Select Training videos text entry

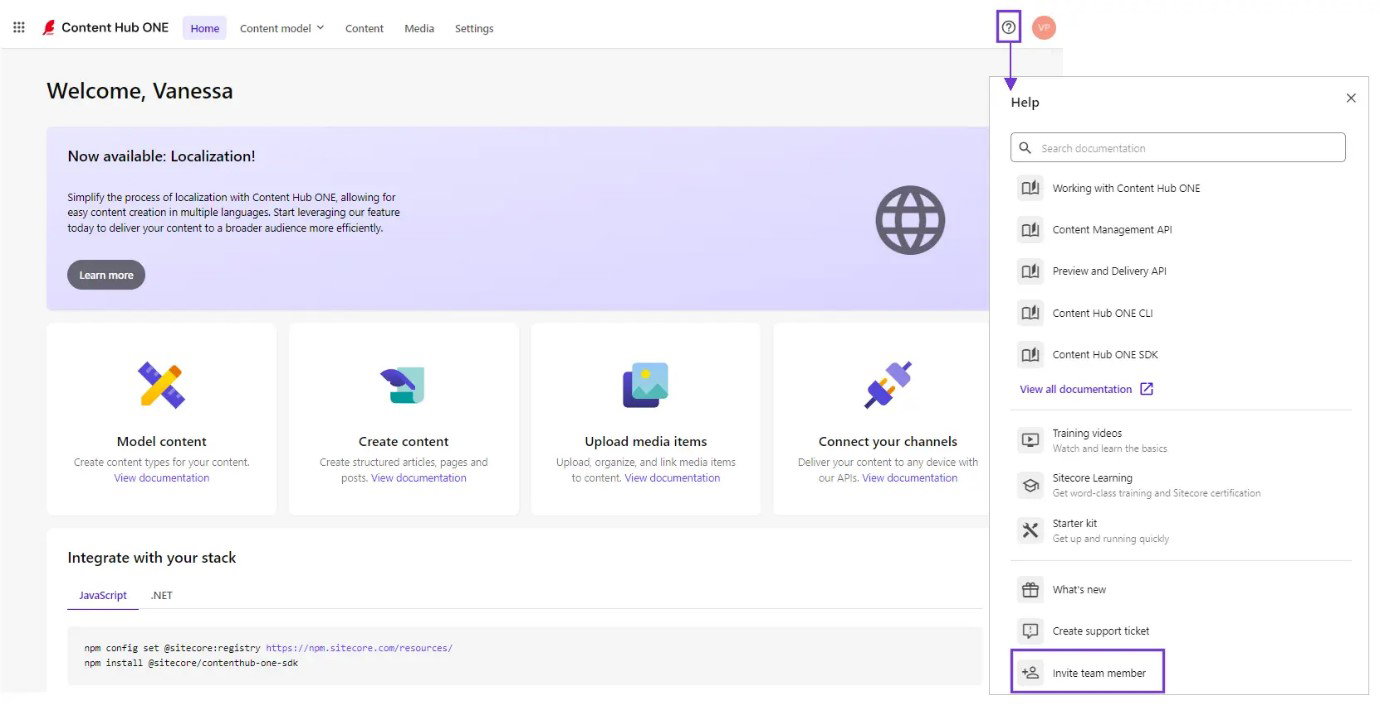point(1087,433)
